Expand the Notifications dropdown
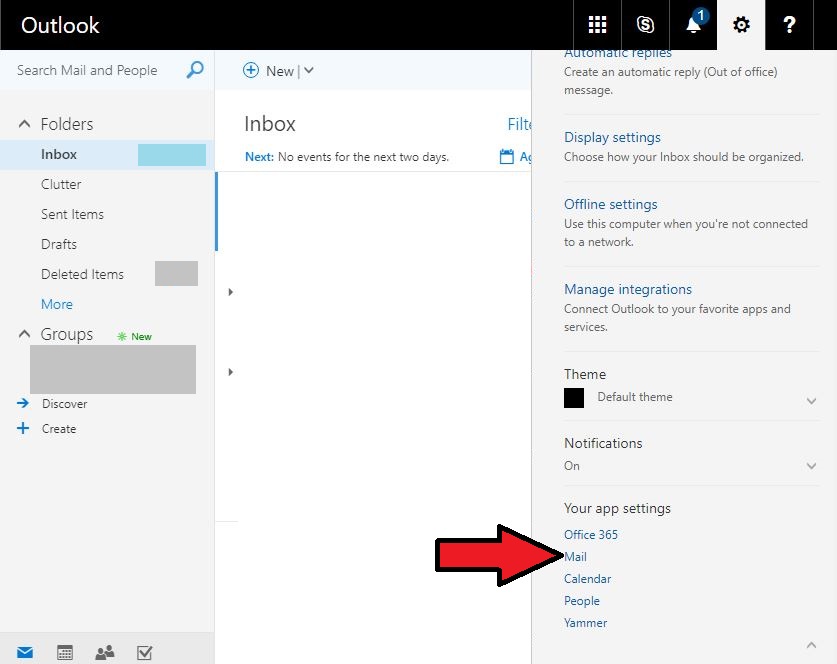 click(x=811, y=466)
